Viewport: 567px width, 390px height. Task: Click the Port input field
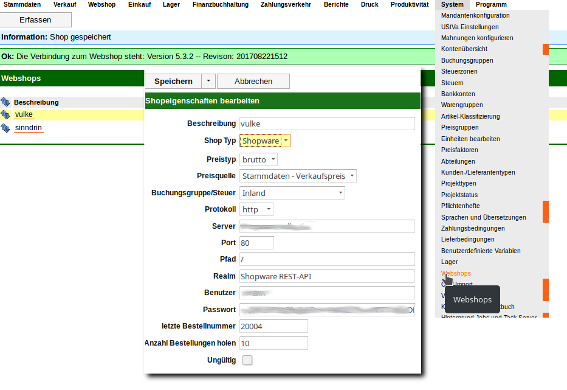coord(256,243)
